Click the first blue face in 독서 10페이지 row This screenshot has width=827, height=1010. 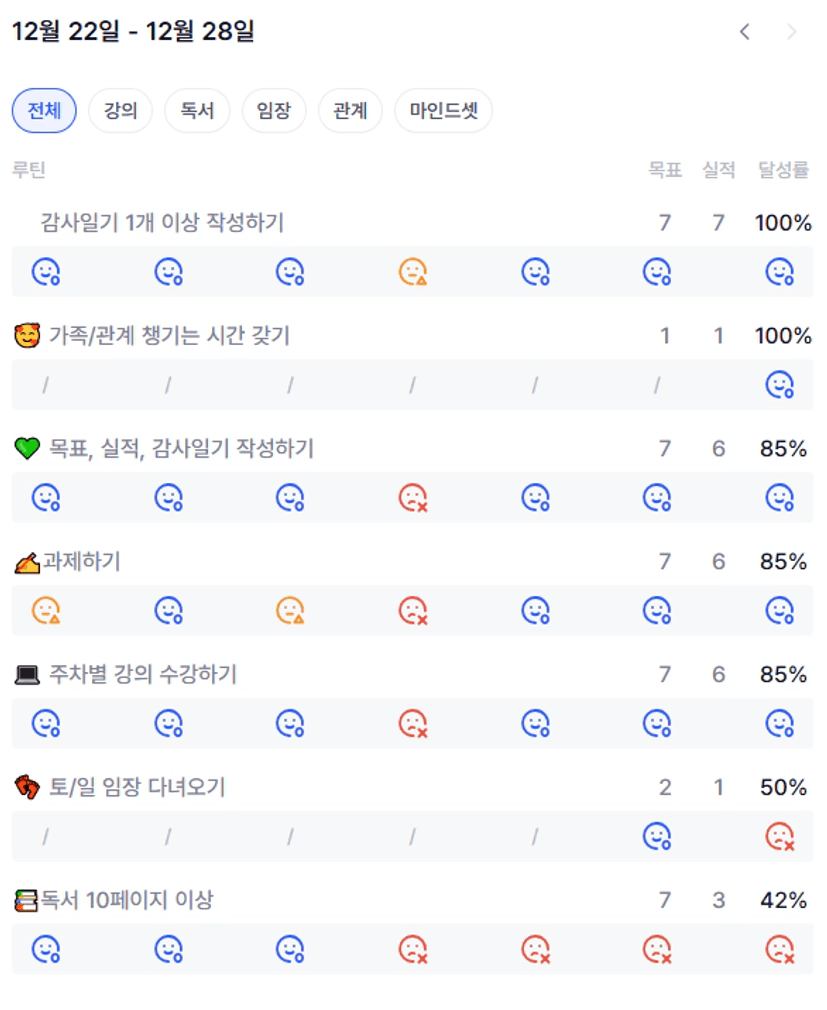[46, 949]
